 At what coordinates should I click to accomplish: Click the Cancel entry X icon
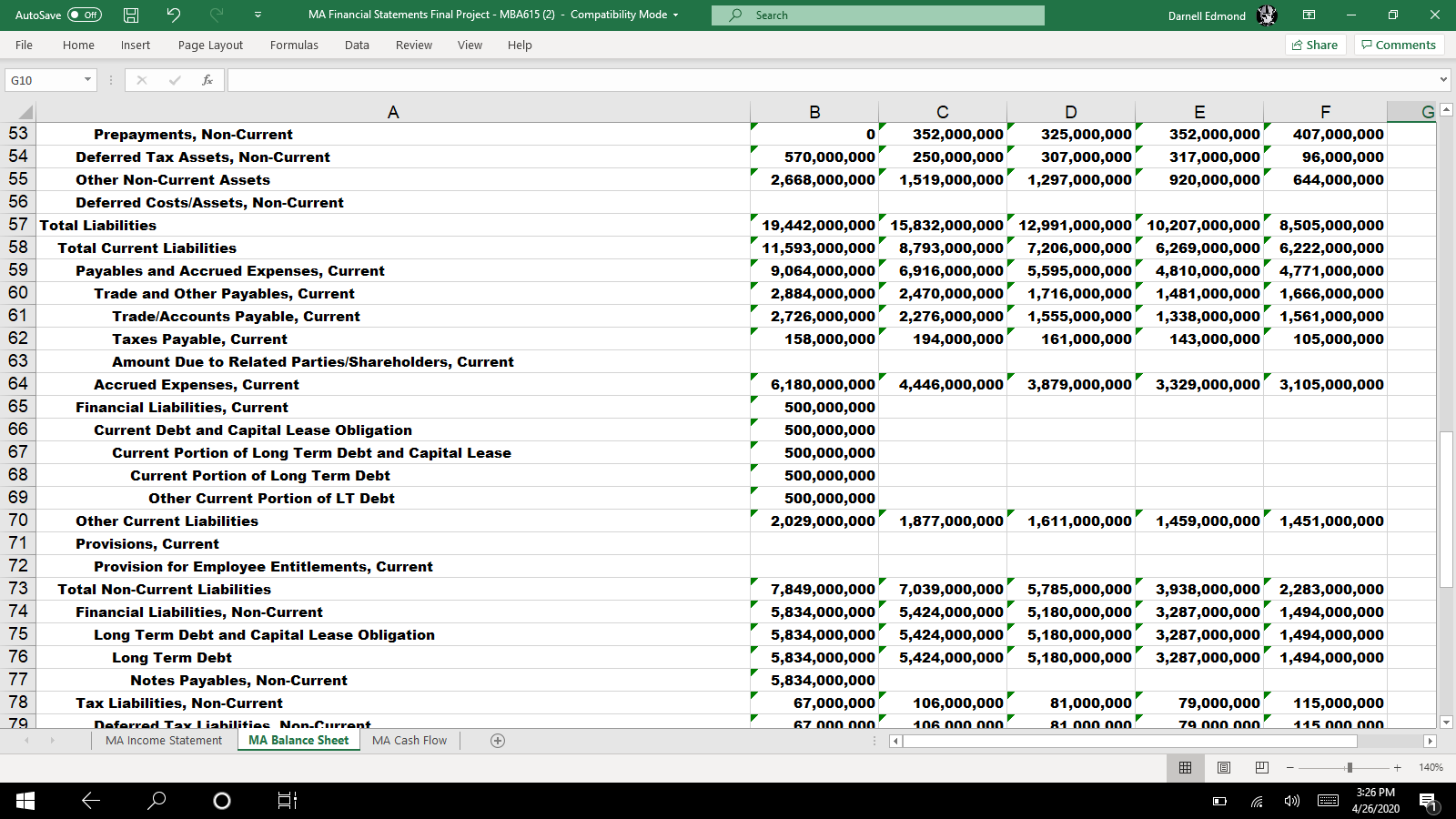pyautogui.click(x=141, y=80)
